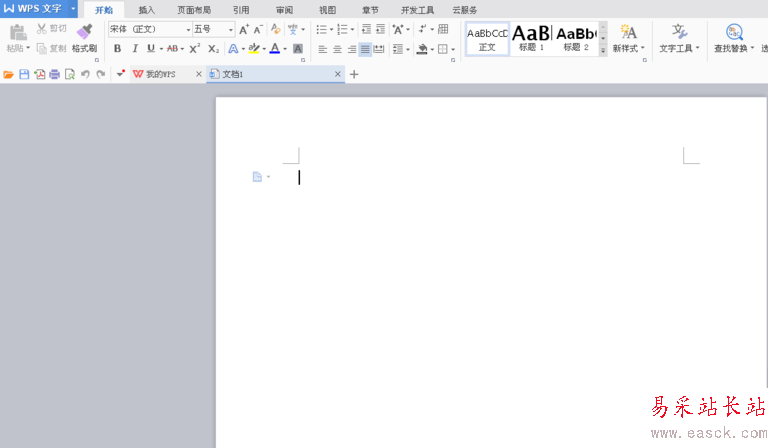Screen dimensions: 768x448
Task: Increase paragraph indent icon
Action: 380,29
